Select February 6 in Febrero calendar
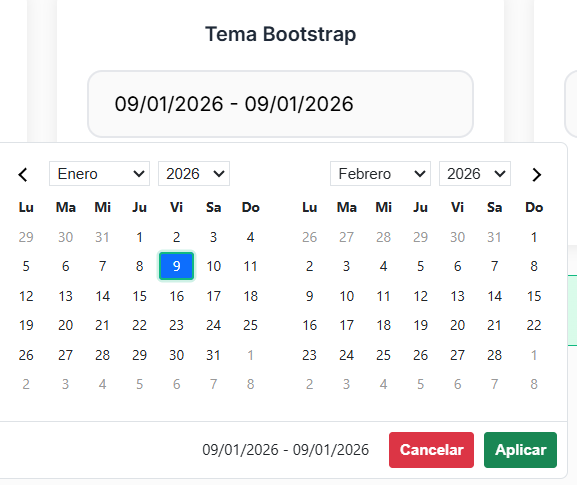Viewport: 577px width, 485px height. click(x=457, y=266)
